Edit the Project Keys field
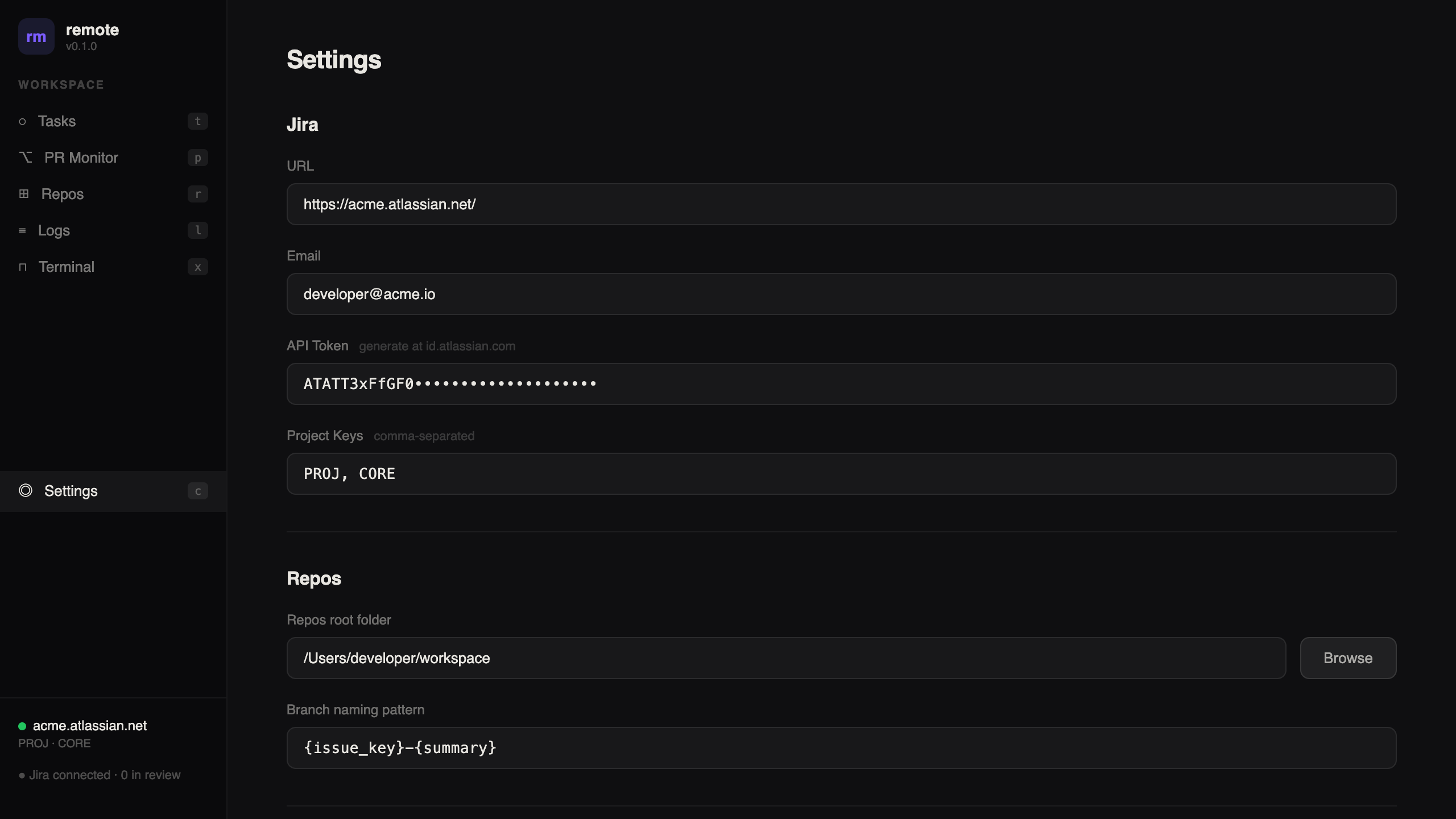1456x819 pixels. coord(841,474)
